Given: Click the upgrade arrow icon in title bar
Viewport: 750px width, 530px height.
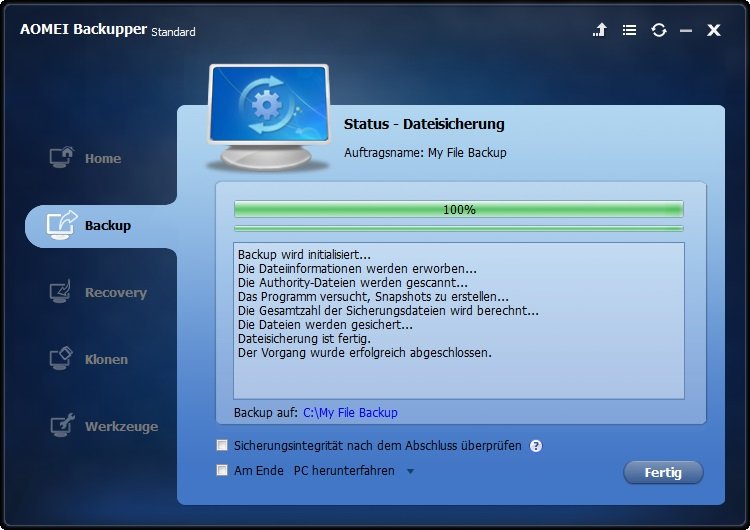Looking at the screenshot, I should (600, 30).
